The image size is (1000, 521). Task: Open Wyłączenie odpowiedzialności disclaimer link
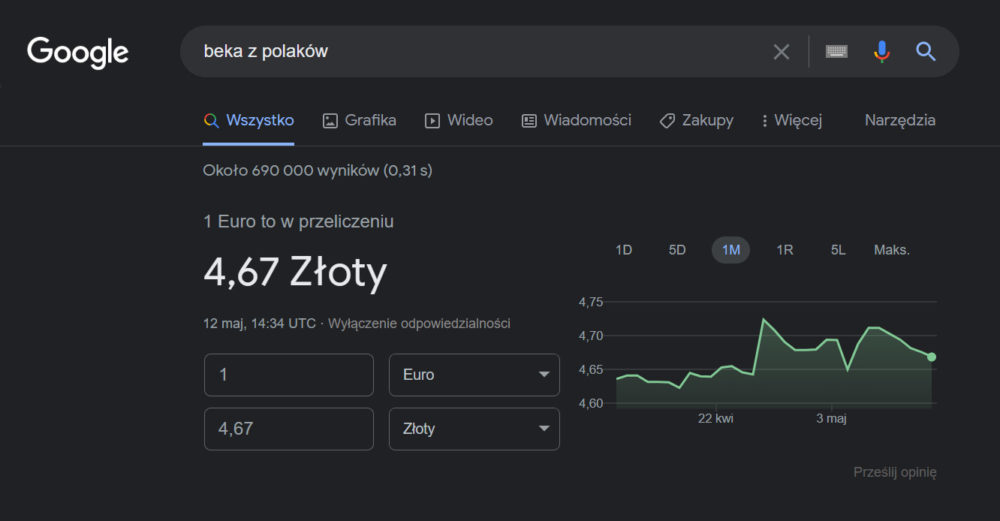(x=419, y=324)
